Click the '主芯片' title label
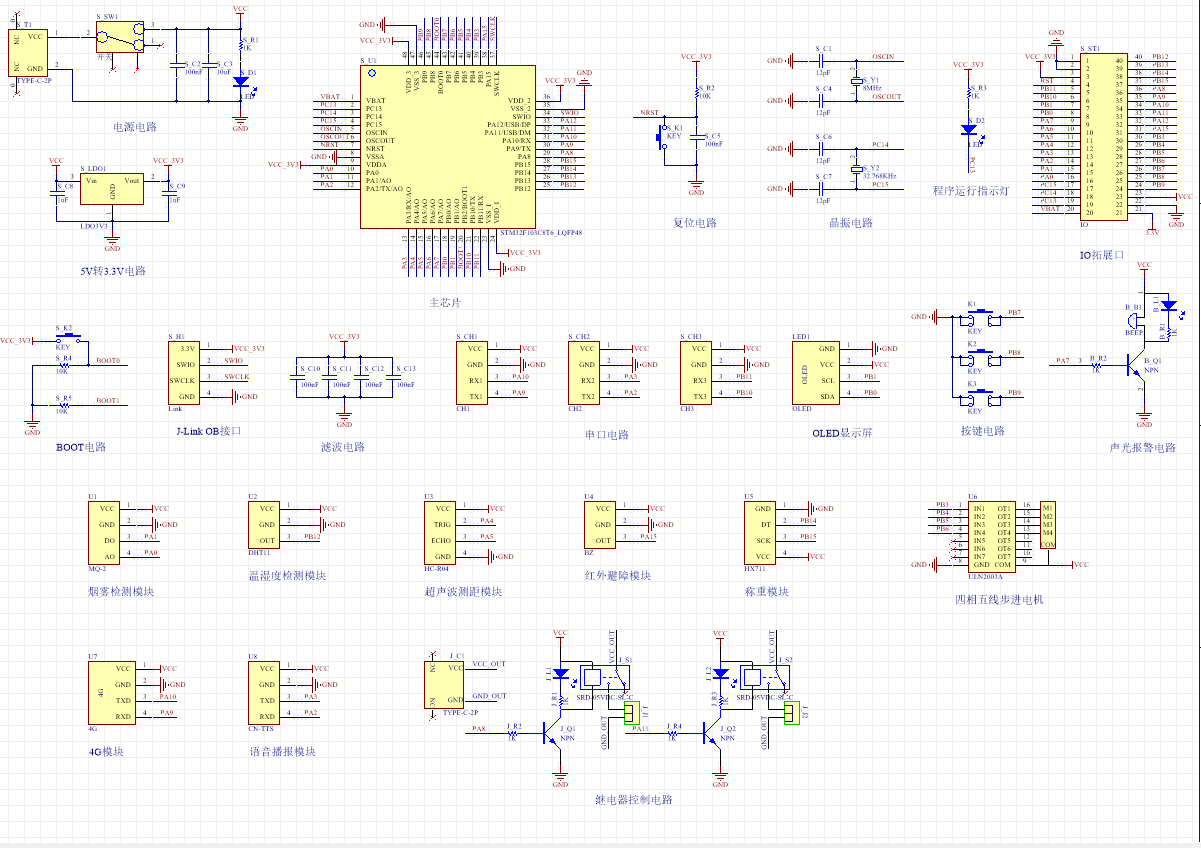 pyautogui.click(x=445, y=302)
